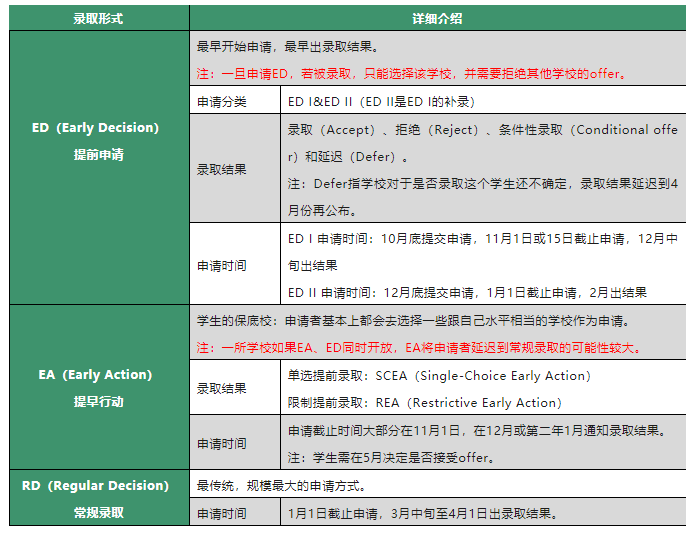The height and width of the screenshot is (537, 697).
Task: Select the ED (Early Decision) 提前申请 cell
Action: click(98, 141)
